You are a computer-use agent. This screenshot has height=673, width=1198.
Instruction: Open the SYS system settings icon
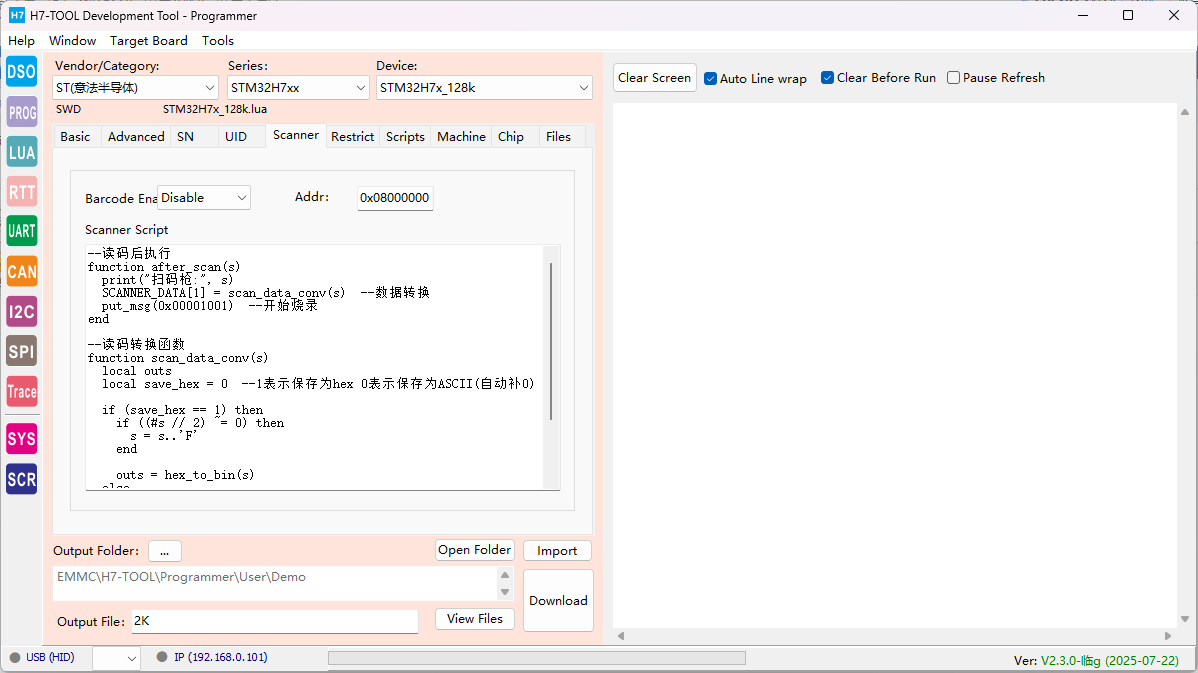click(x=21, y=438)
